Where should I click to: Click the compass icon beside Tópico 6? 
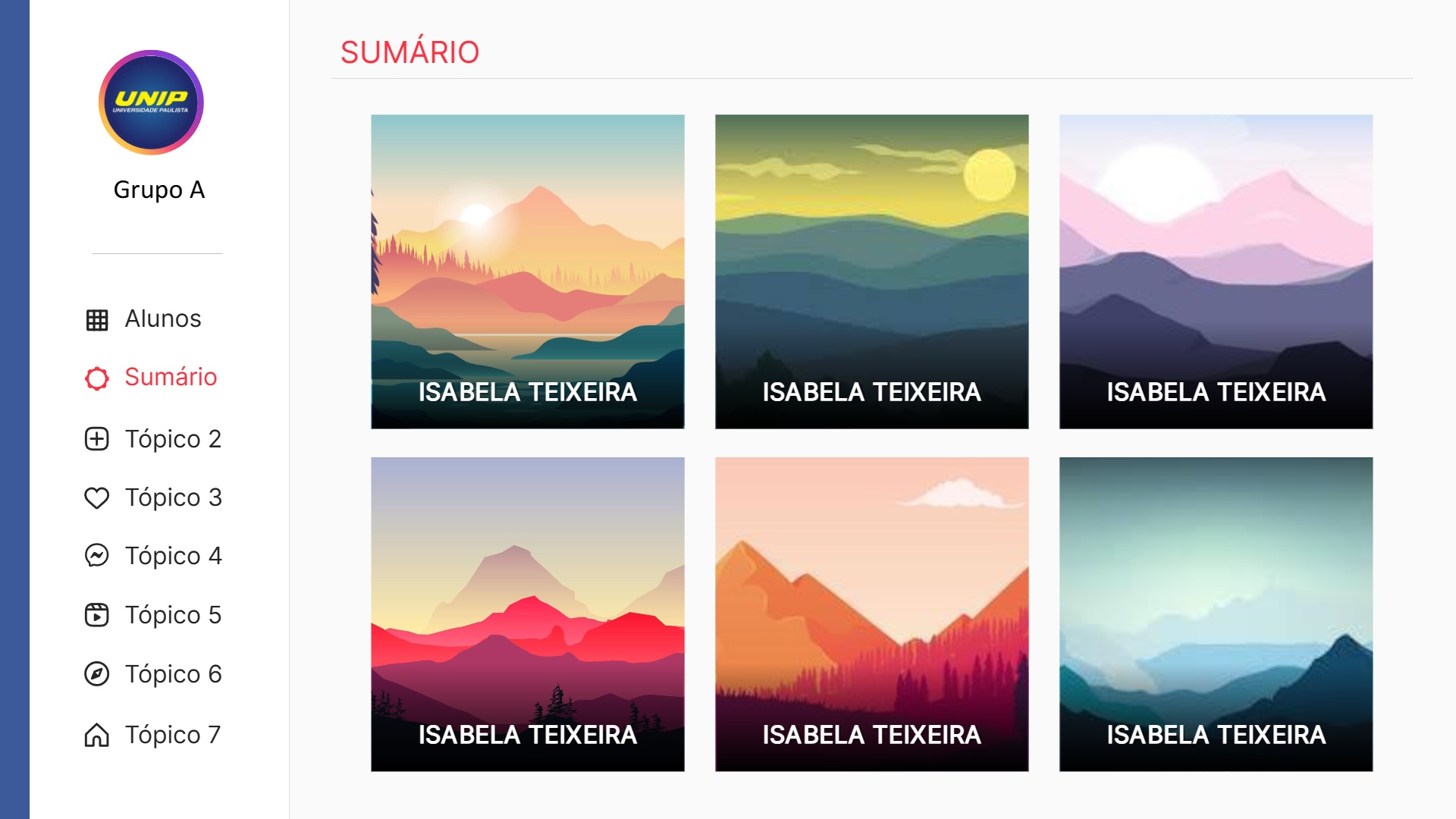click(97, 674)
